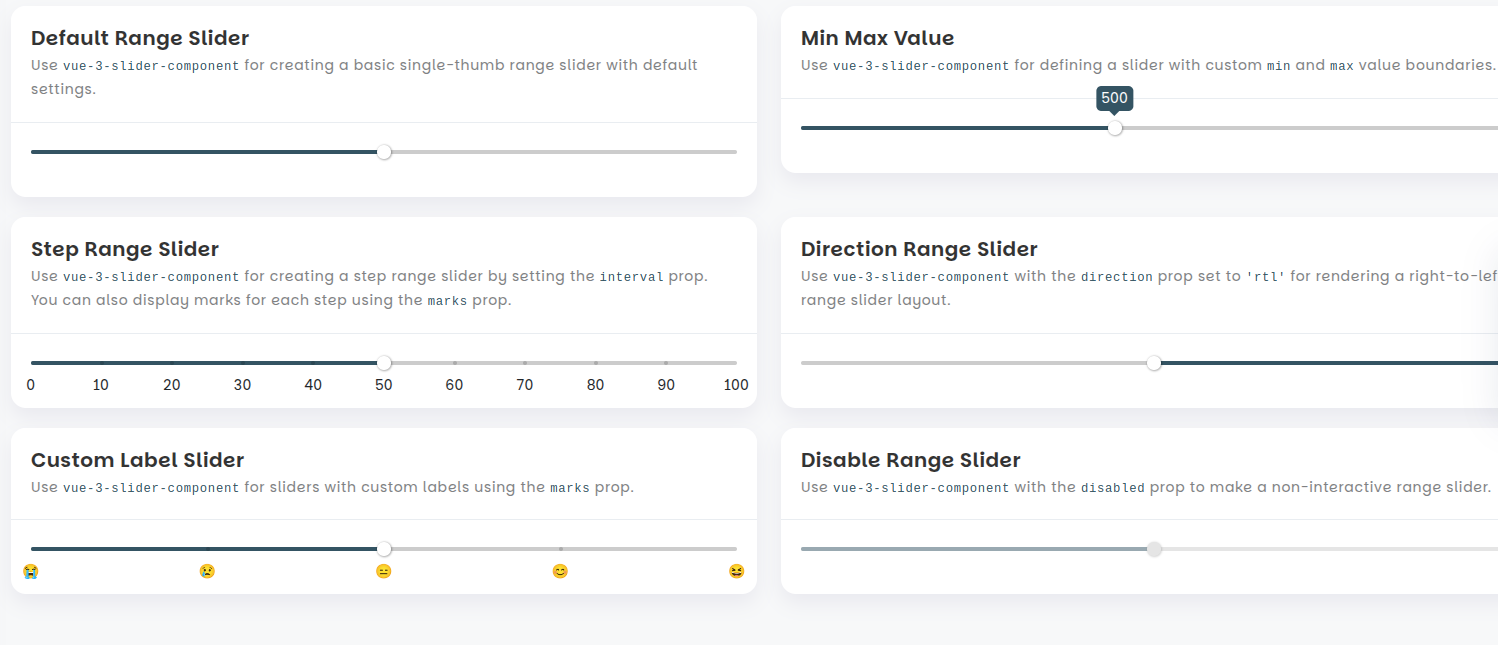Select the 0 mark label on step slider
Screen dimensions: 1498x645
31,385
